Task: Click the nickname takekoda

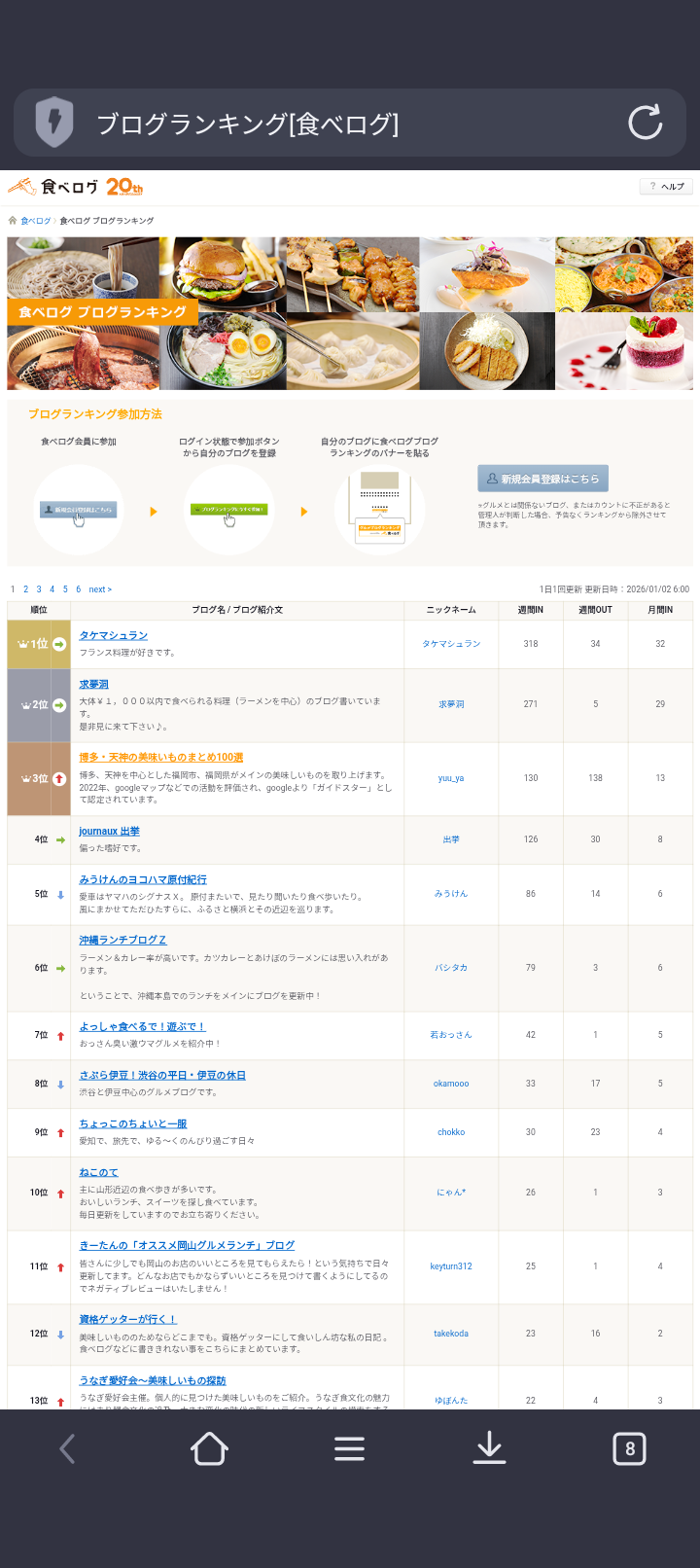Action: click(x=451, y=1334)
